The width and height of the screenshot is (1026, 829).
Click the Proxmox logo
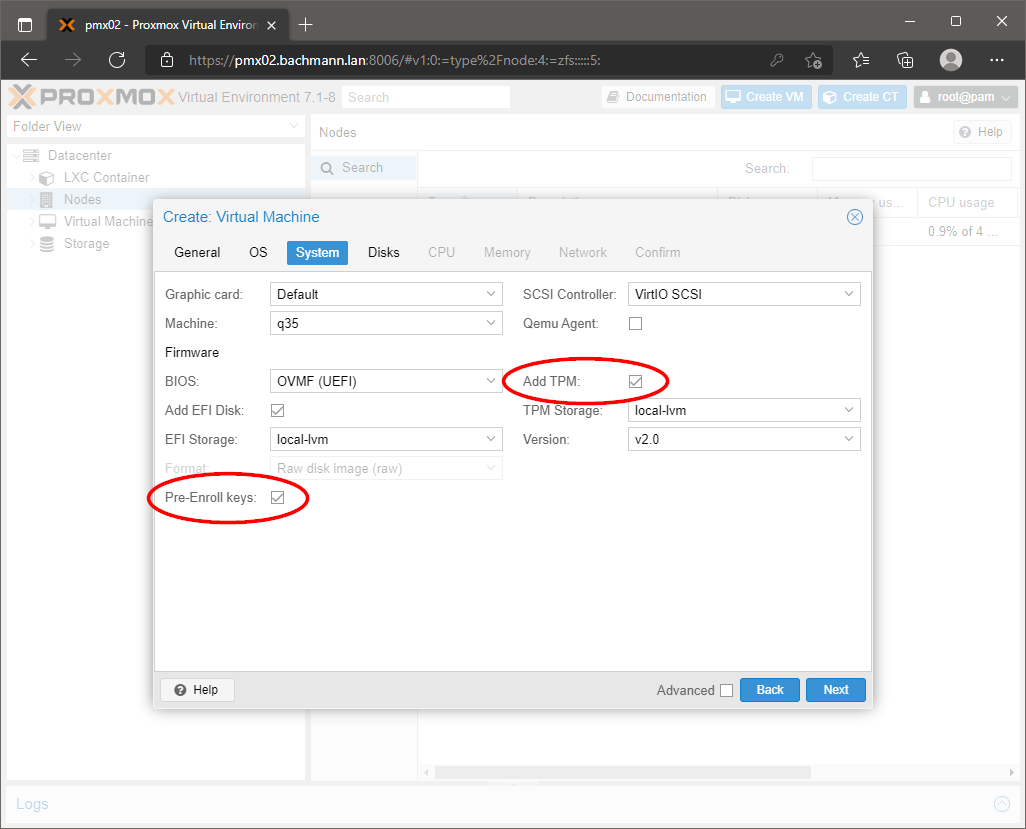[x=92, y=97]
